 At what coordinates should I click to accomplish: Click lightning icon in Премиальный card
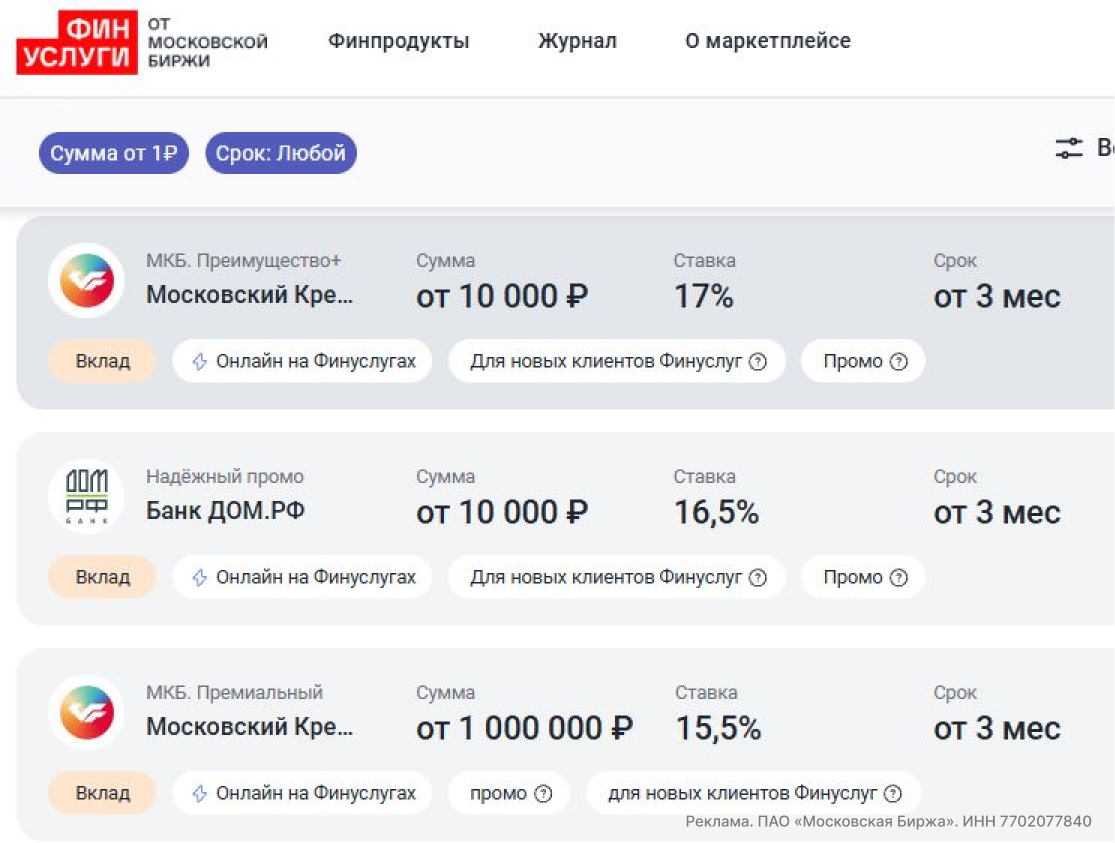200,793
